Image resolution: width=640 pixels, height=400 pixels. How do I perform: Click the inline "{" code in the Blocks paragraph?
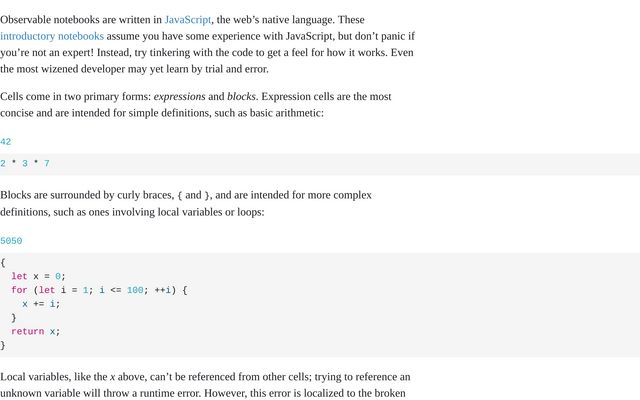(x=180, y=196)
